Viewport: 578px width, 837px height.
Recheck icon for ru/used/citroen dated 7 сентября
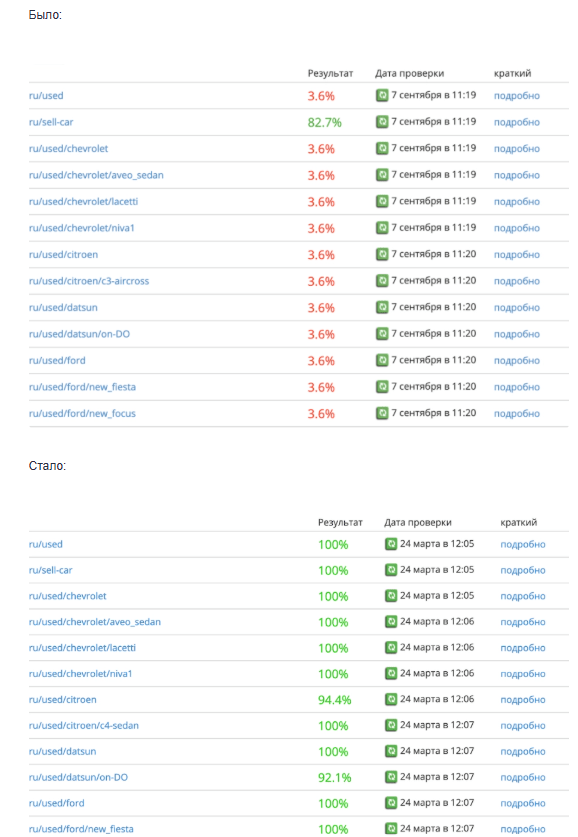pos(382,254)
